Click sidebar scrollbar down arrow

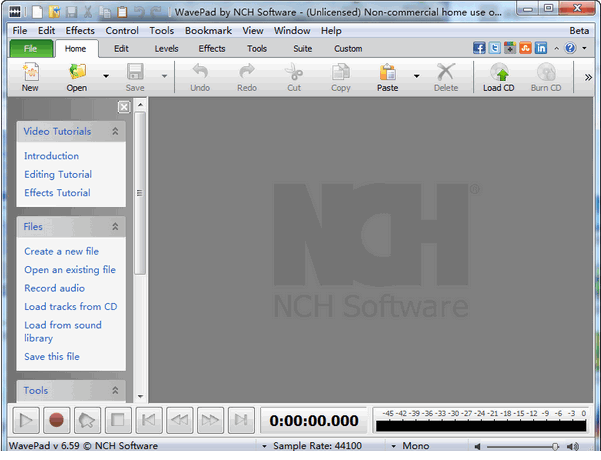pyautogui.click(x=140, y=396)
